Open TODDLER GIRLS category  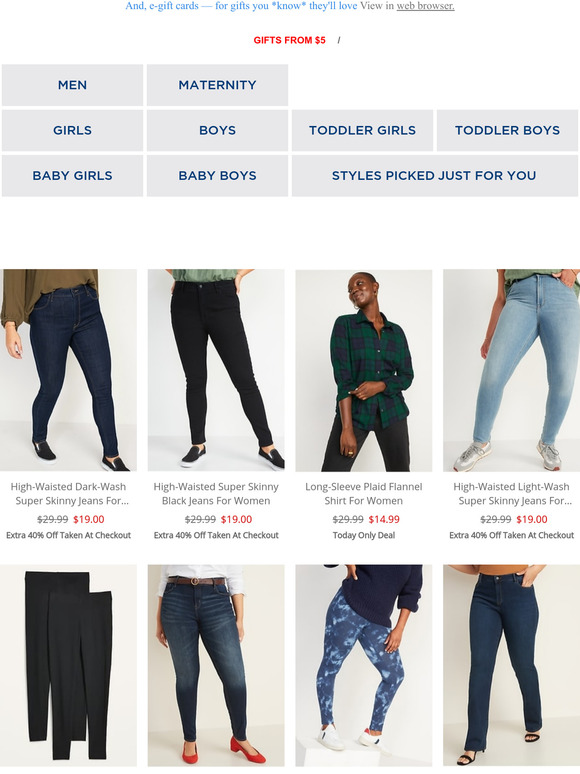(x=362, y=130)
